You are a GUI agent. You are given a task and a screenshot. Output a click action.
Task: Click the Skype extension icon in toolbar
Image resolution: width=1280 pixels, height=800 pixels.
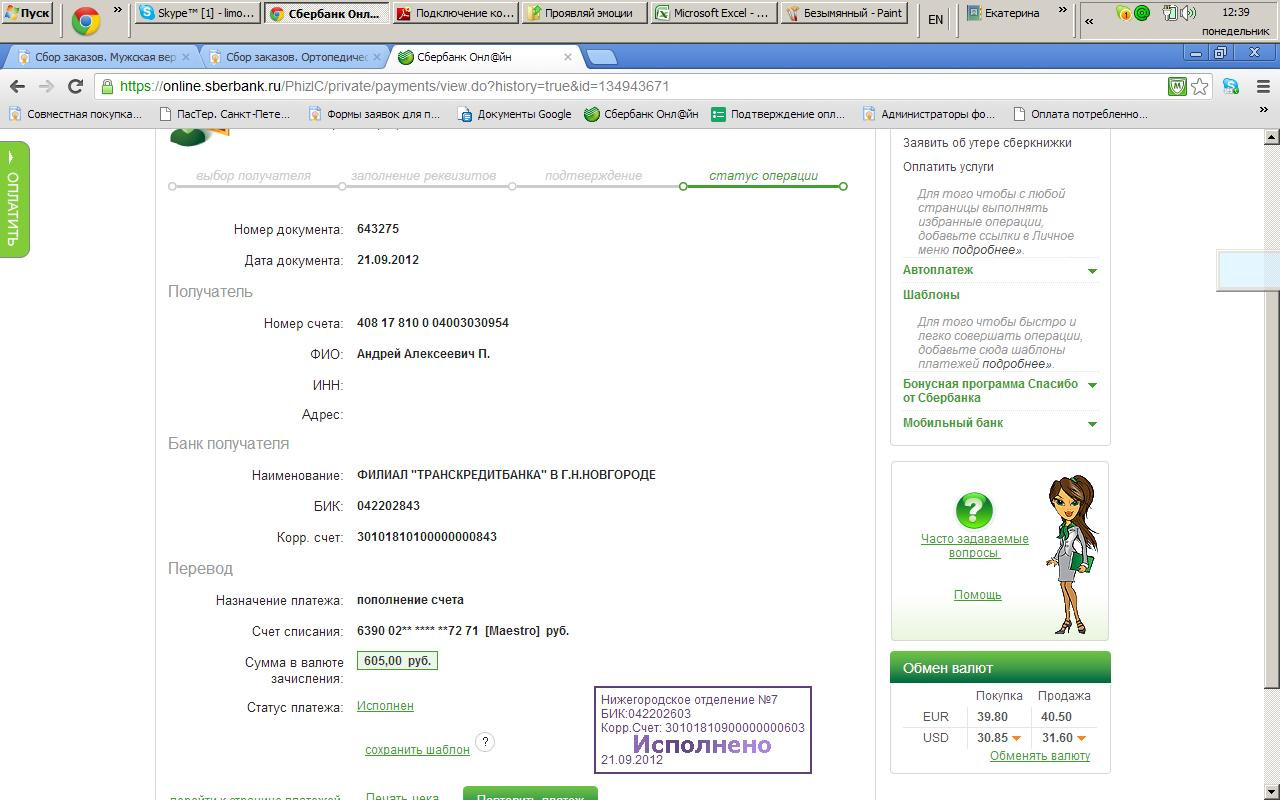pyautogui.click(x=1231, y=87)
